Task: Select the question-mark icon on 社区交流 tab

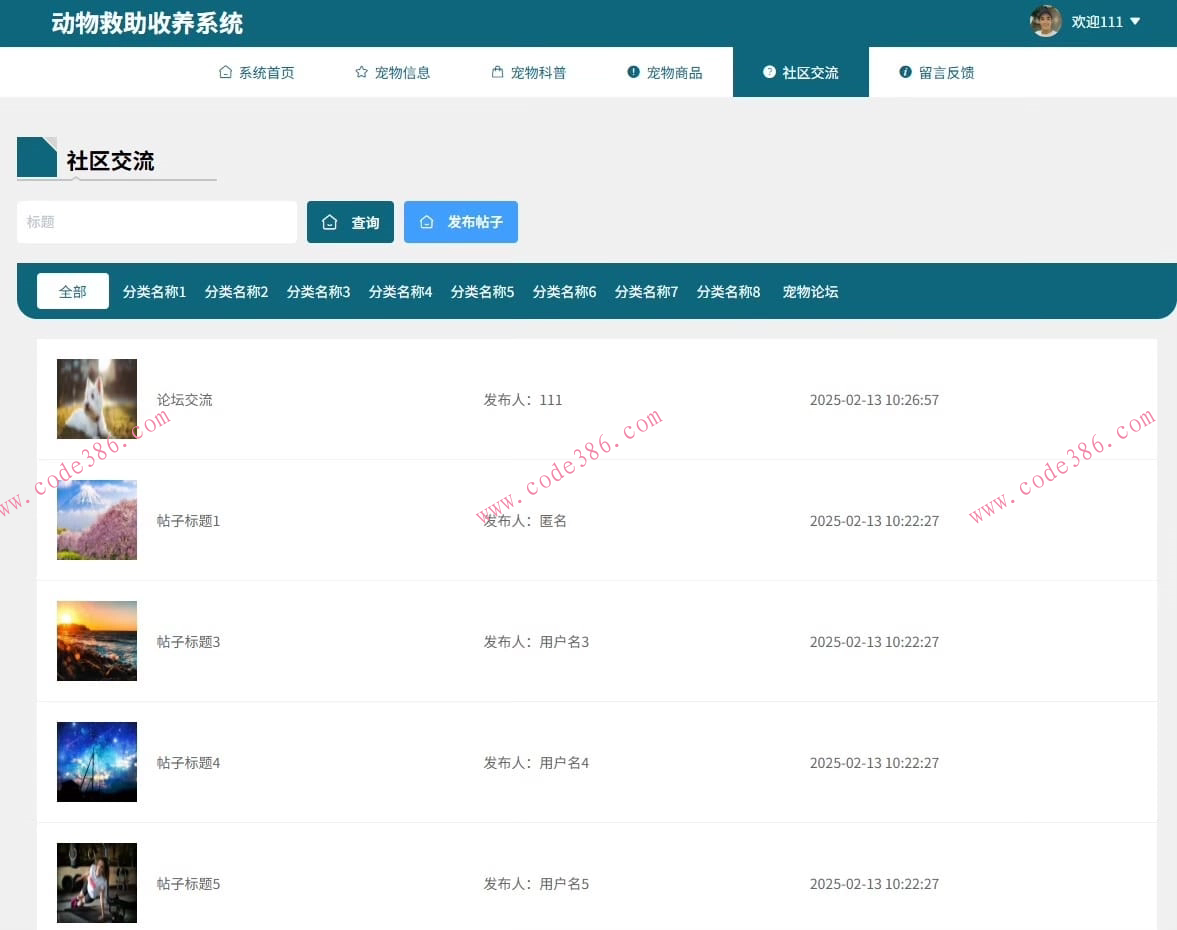Action: pyautogui.click(x=768, y=71)
